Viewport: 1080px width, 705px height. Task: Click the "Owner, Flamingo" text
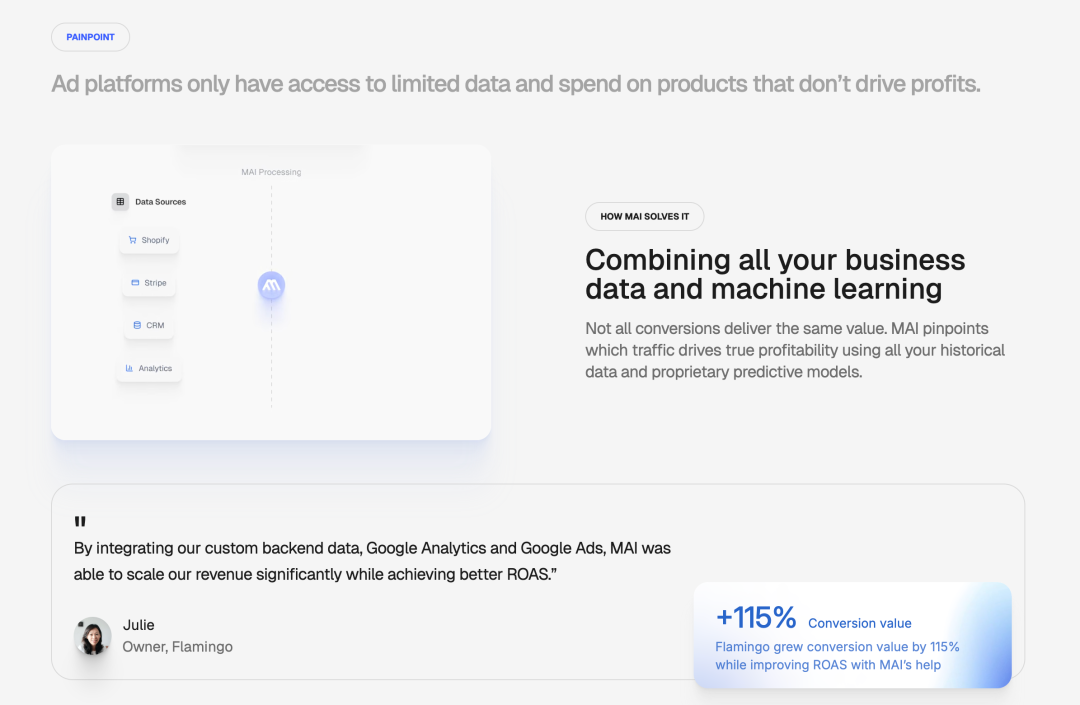click(178, 647)
